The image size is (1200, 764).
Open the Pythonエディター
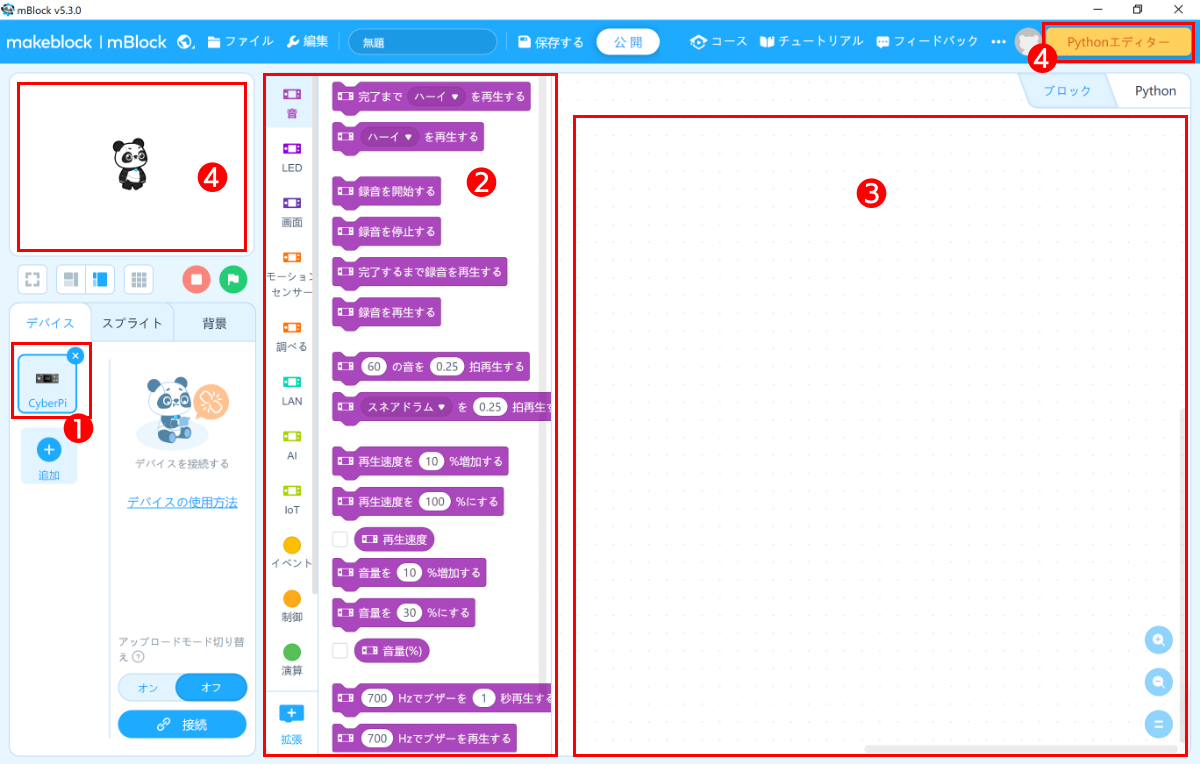1118,42
